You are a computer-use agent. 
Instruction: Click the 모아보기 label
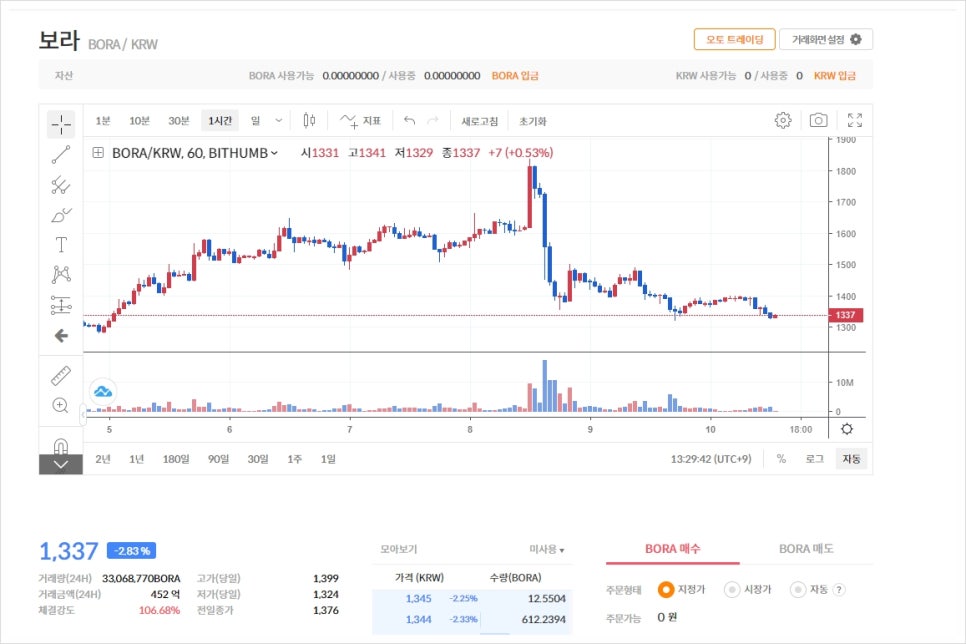click(398, 549)
